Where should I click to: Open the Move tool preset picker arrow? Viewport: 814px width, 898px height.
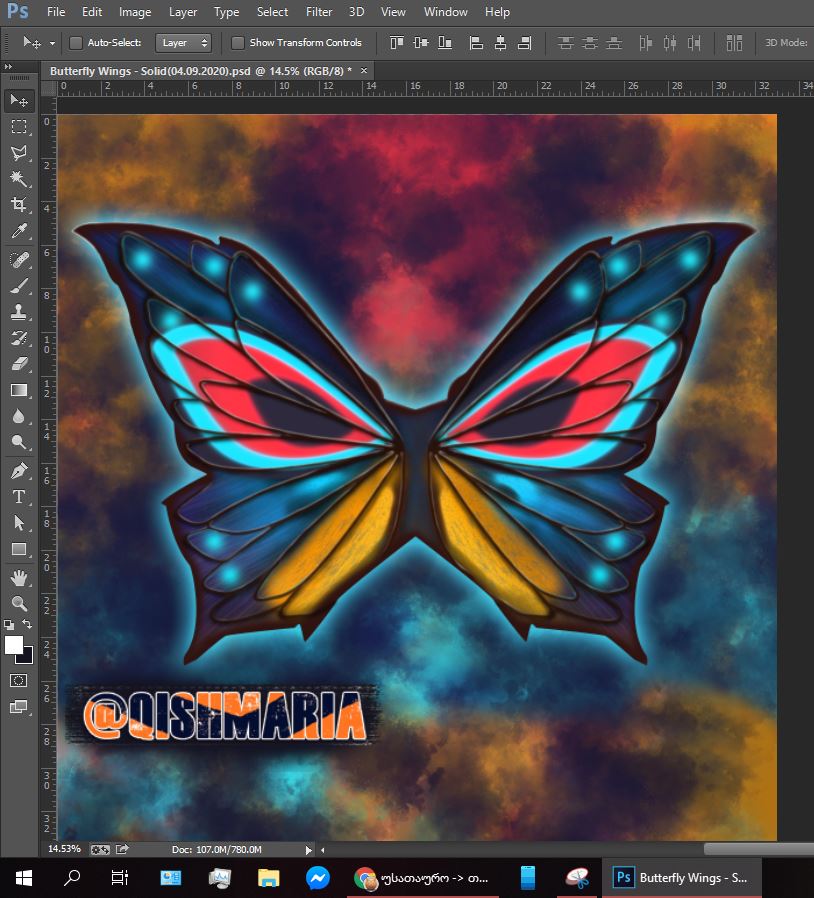[x=52, y=43]
